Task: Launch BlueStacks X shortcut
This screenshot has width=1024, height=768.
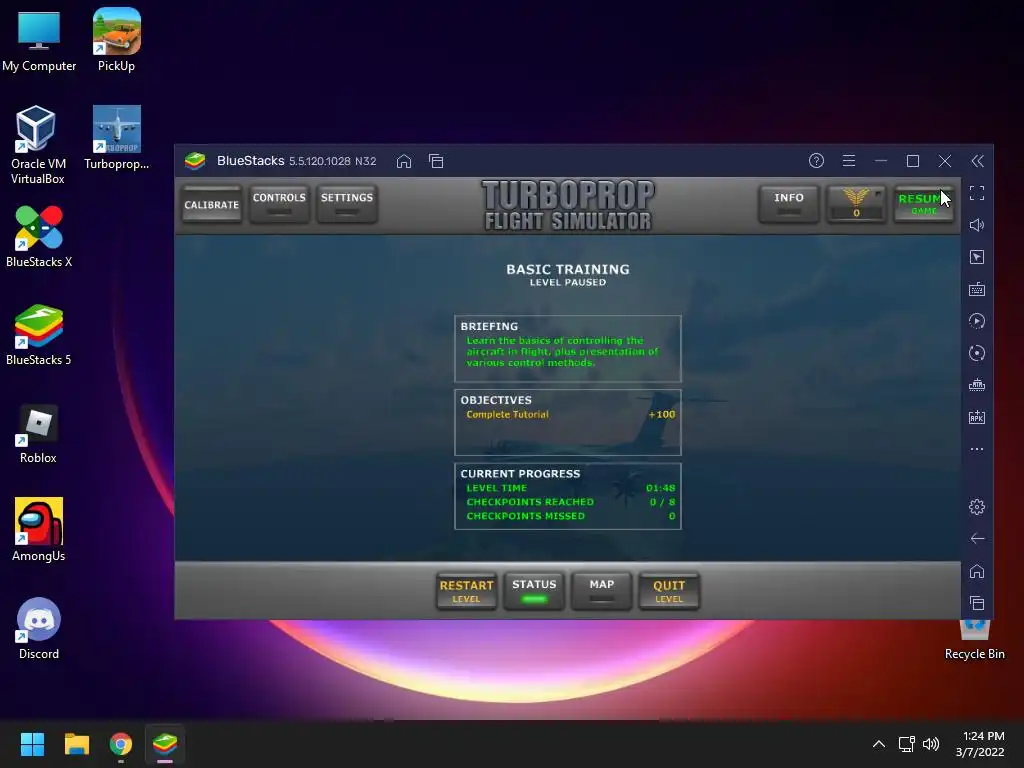Action: [39, 236]
